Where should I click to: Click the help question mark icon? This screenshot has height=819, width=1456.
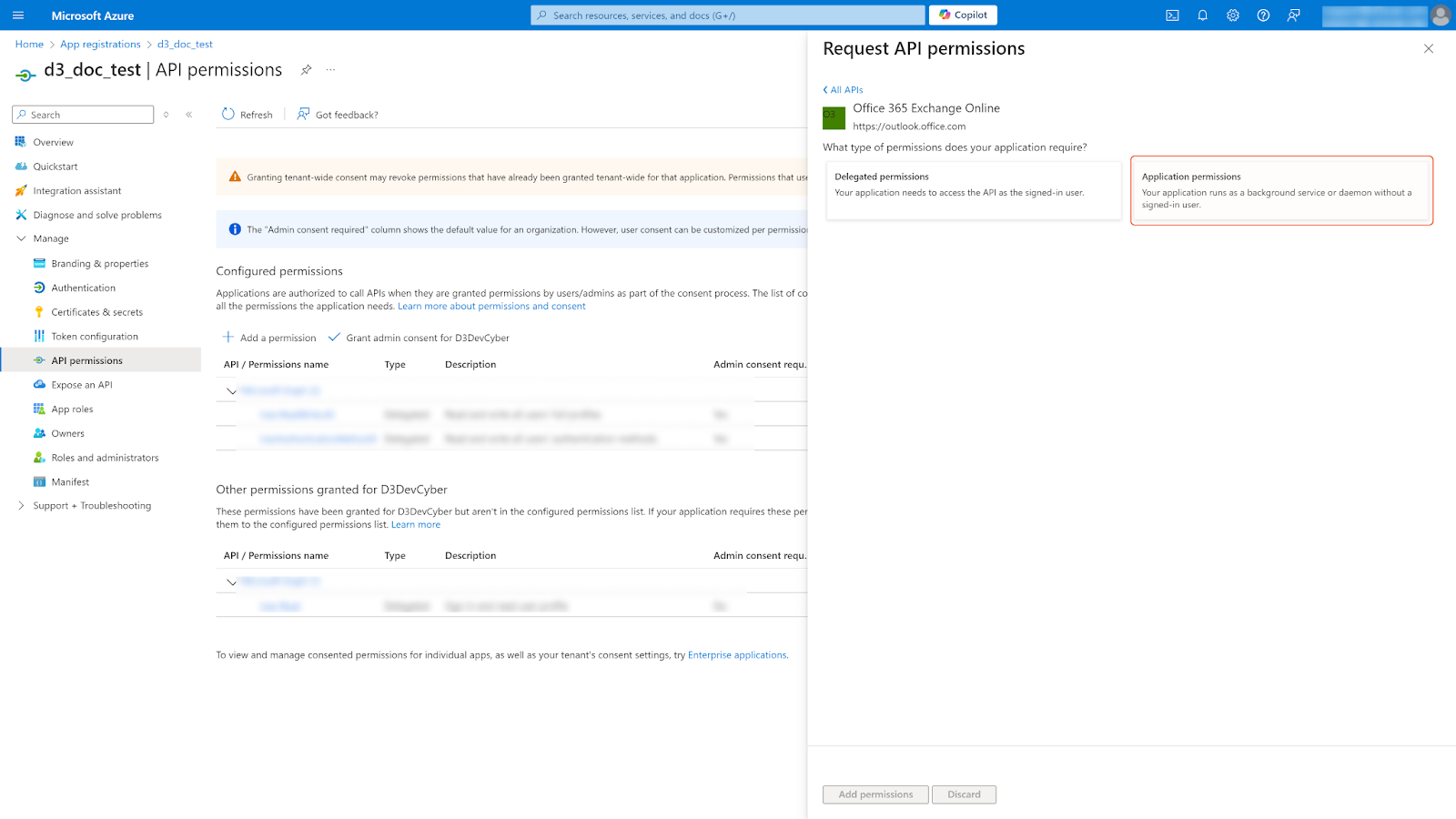pos(1263,15)
